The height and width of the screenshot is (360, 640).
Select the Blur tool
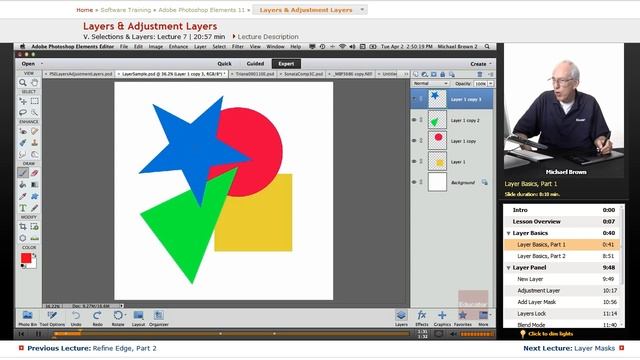click(x=23, y=154)
